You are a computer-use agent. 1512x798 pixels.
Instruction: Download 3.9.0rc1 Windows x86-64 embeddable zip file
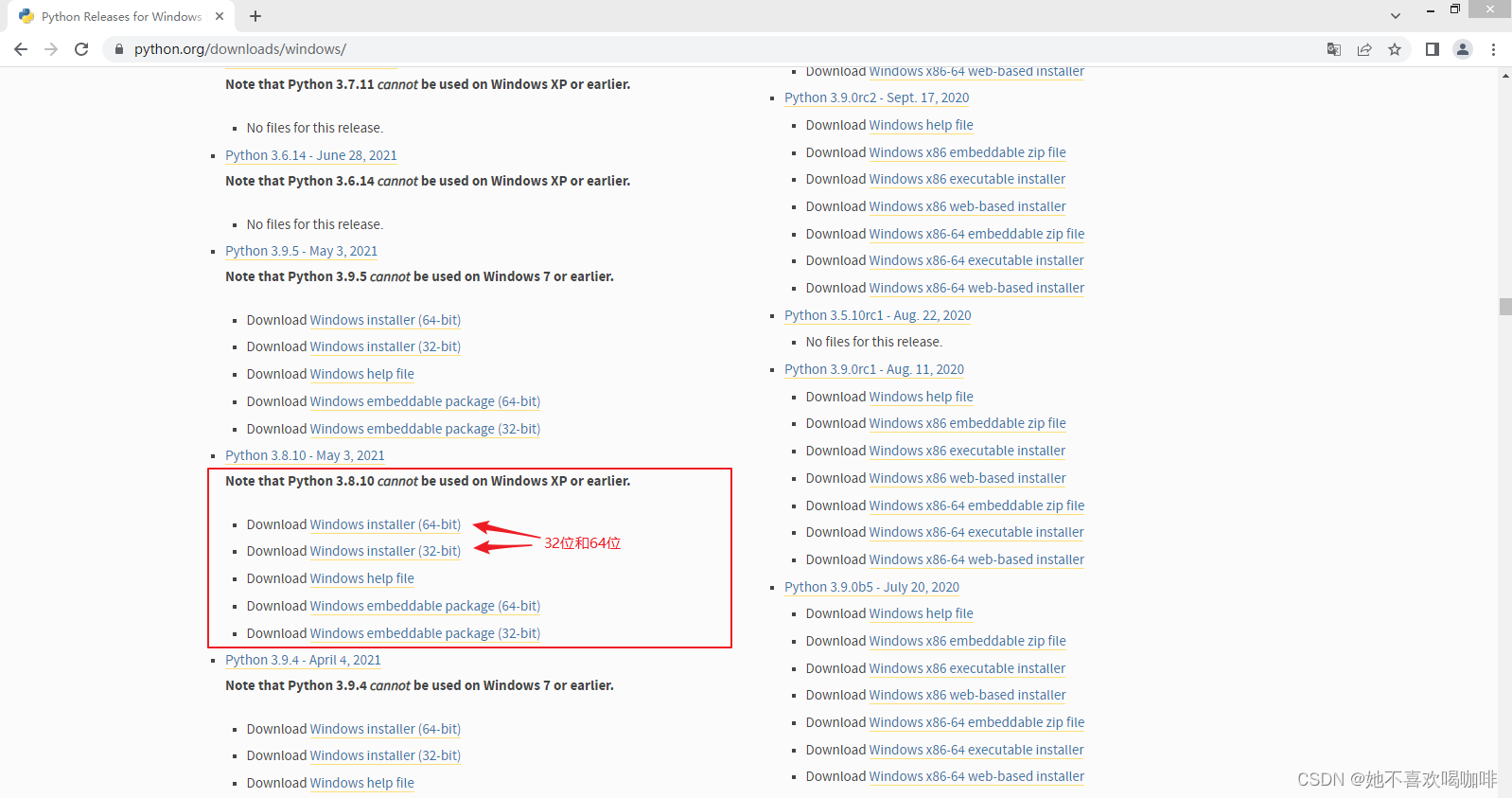[x=977, y=505]
